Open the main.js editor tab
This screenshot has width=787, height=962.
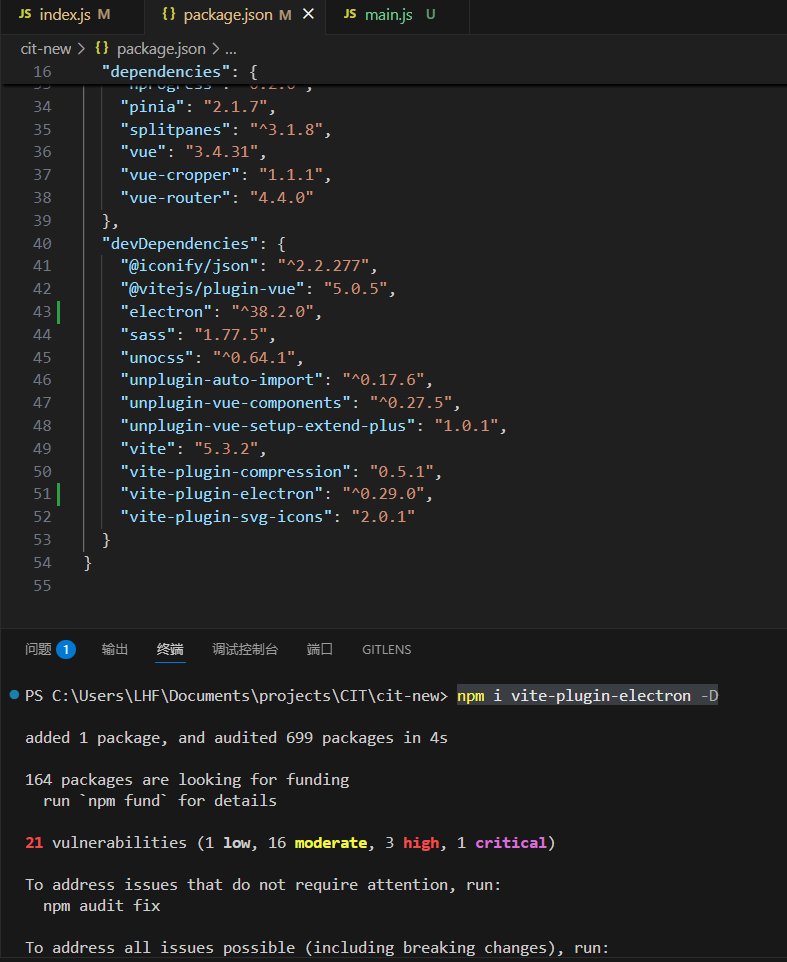[397, 15]
